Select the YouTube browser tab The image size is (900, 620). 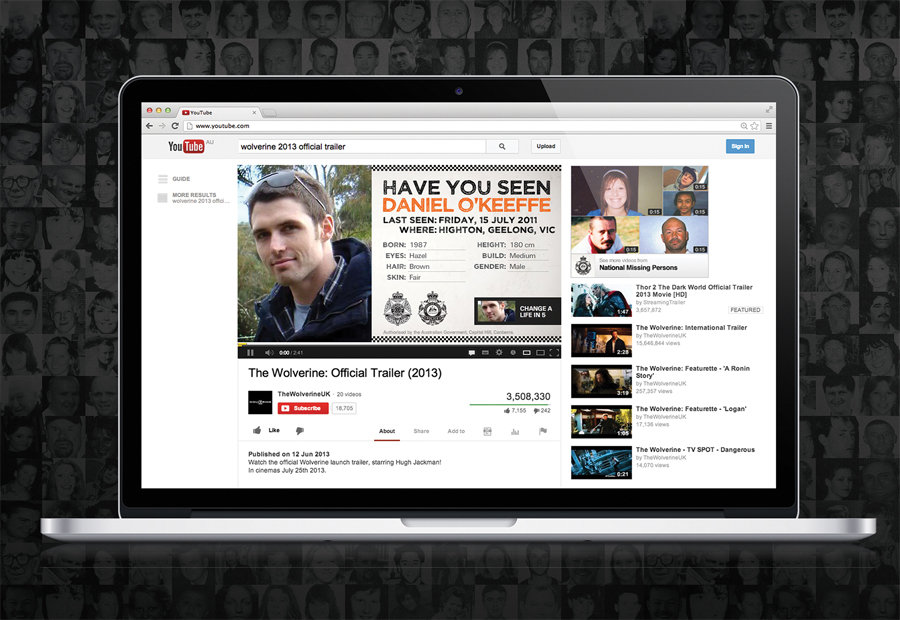(x=218, y=113)
